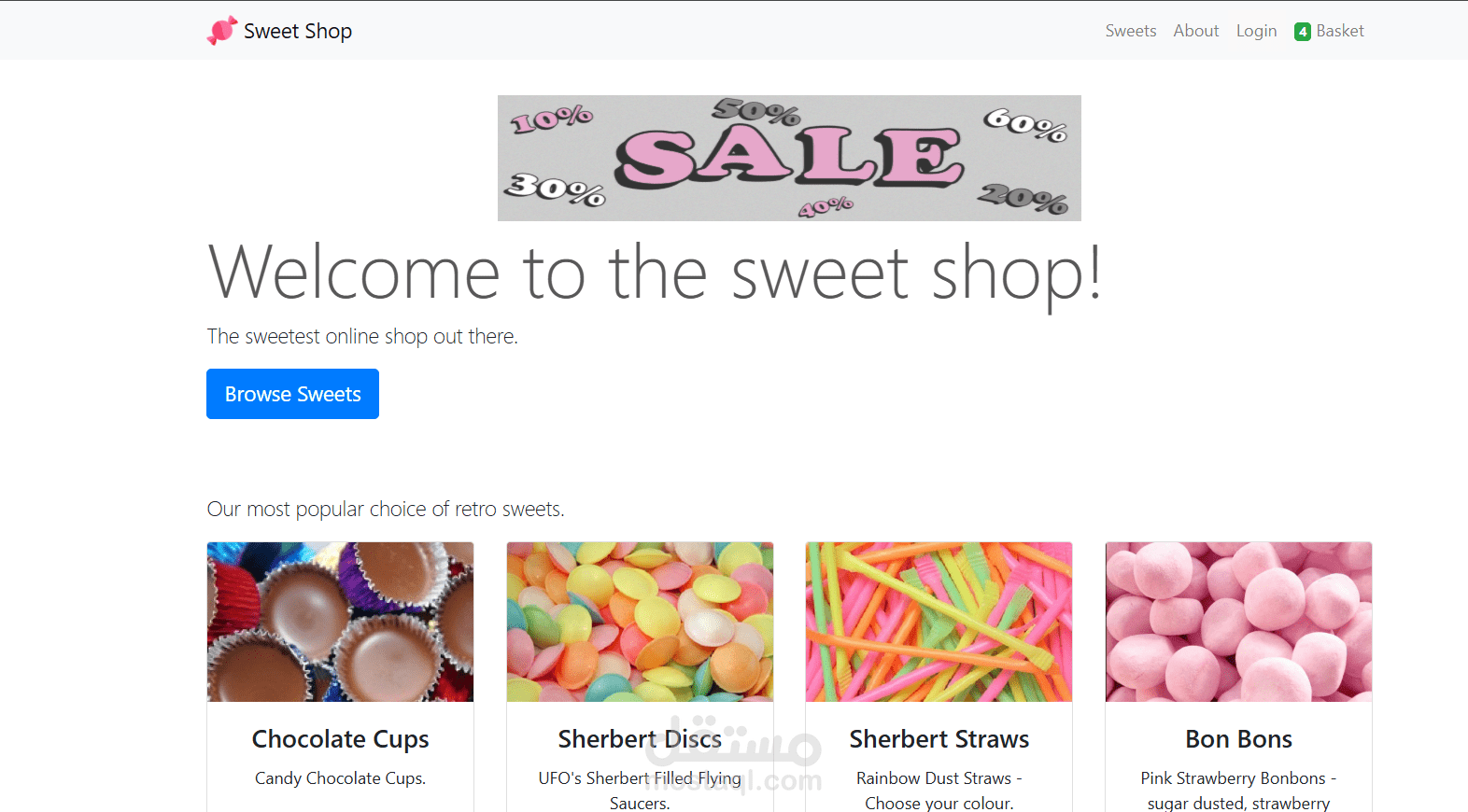Open the About page
1468x812 pixels.
(x=1195, y=30)
